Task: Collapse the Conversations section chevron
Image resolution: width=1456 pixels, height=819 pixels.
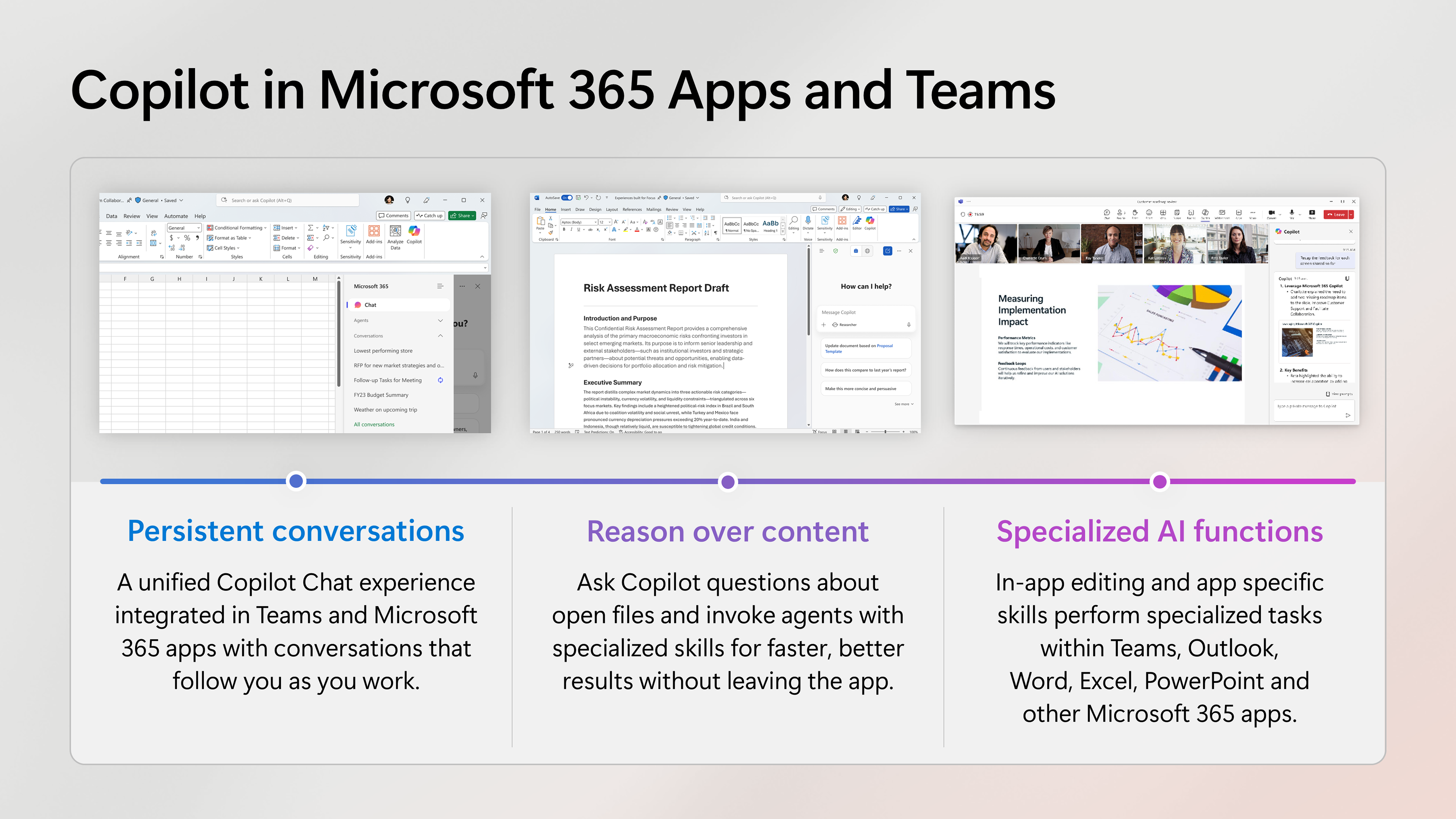Action: 440,336
